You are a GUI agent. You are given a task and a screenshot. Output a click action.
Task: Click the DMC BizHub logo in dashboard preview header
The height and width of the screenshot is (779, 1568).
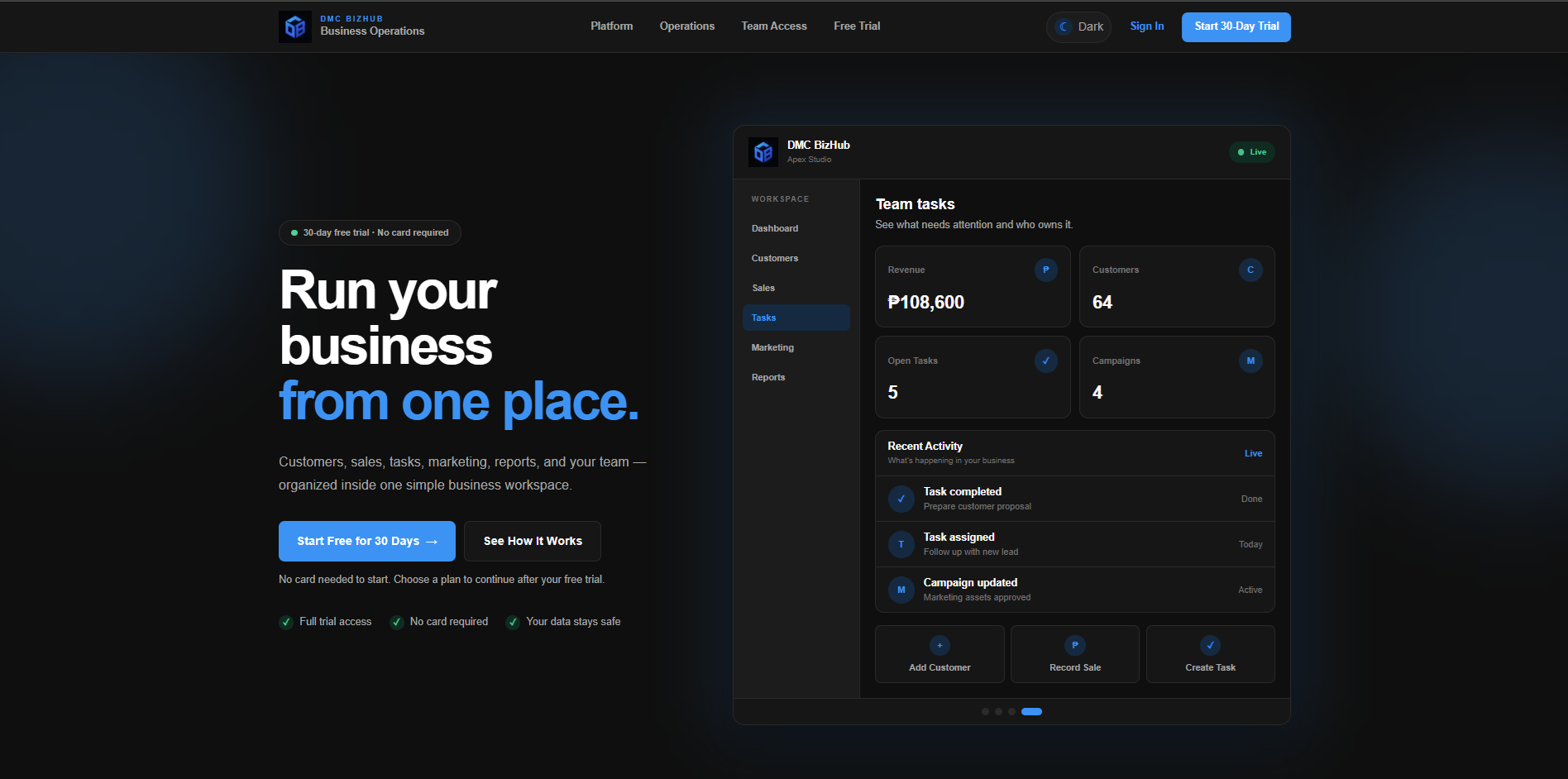click(763, 152)
